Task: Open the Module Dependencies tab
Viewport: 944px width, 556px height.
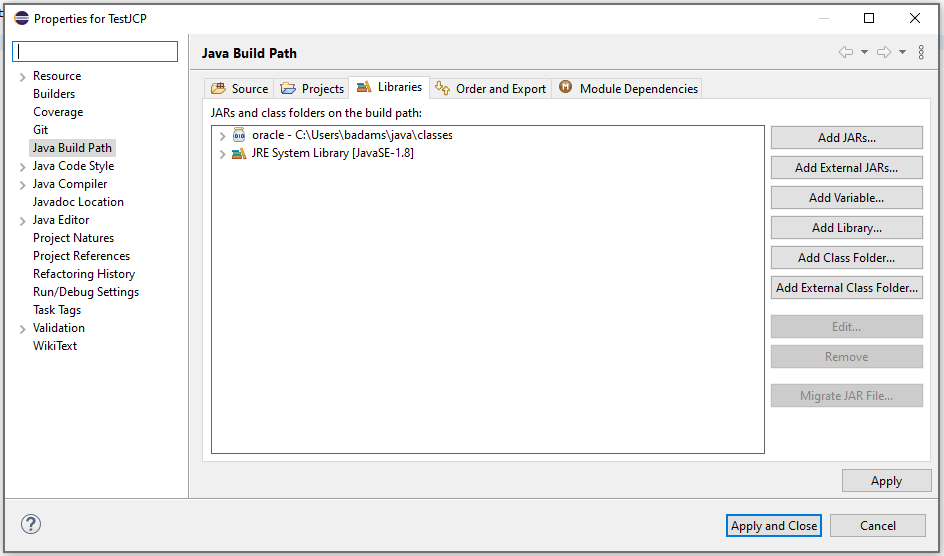Action: (x=628, y=88)
